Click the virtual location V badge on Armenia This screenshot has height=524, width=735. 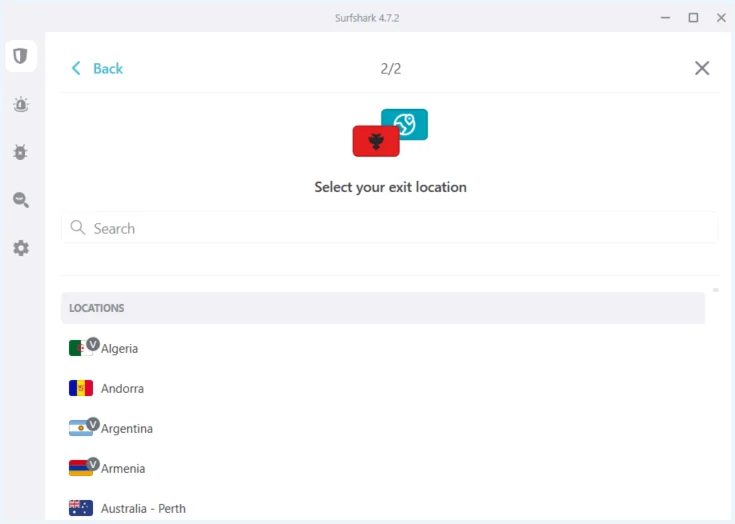93,464
